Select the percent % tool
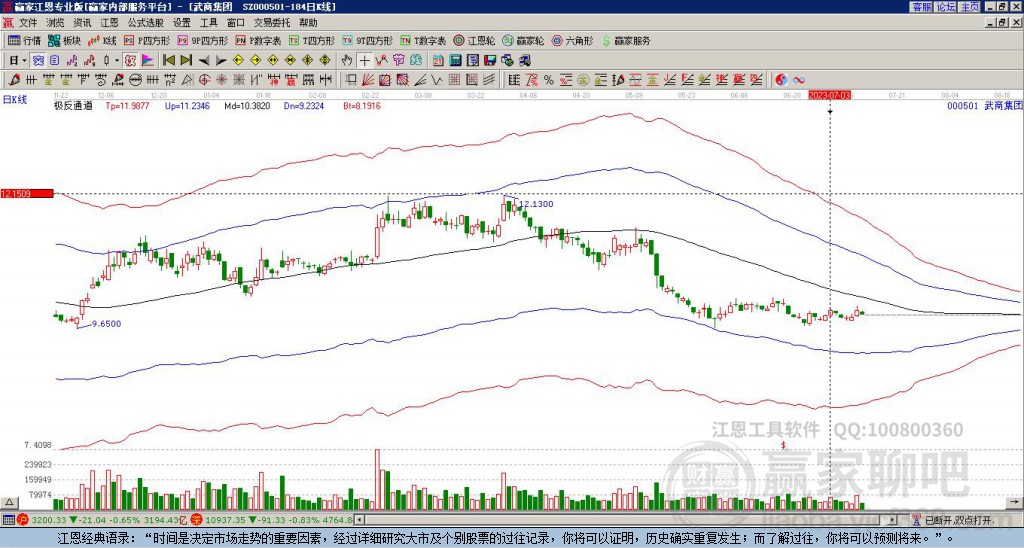 pos(549,80)
